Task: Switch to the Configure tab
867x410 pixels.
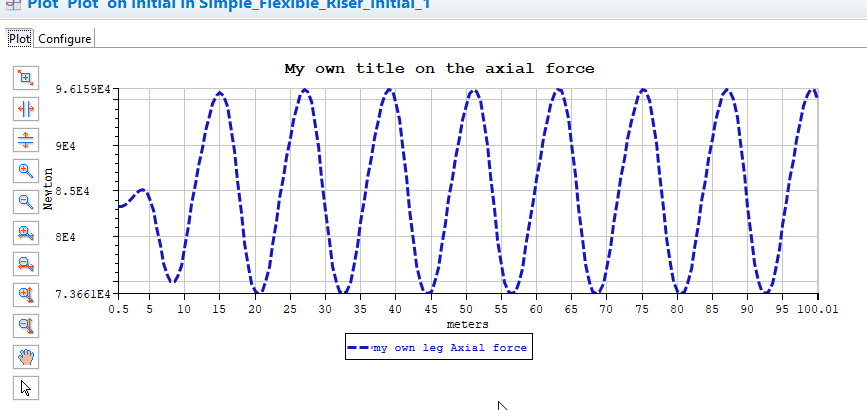Action: click(x=65, y=39)
